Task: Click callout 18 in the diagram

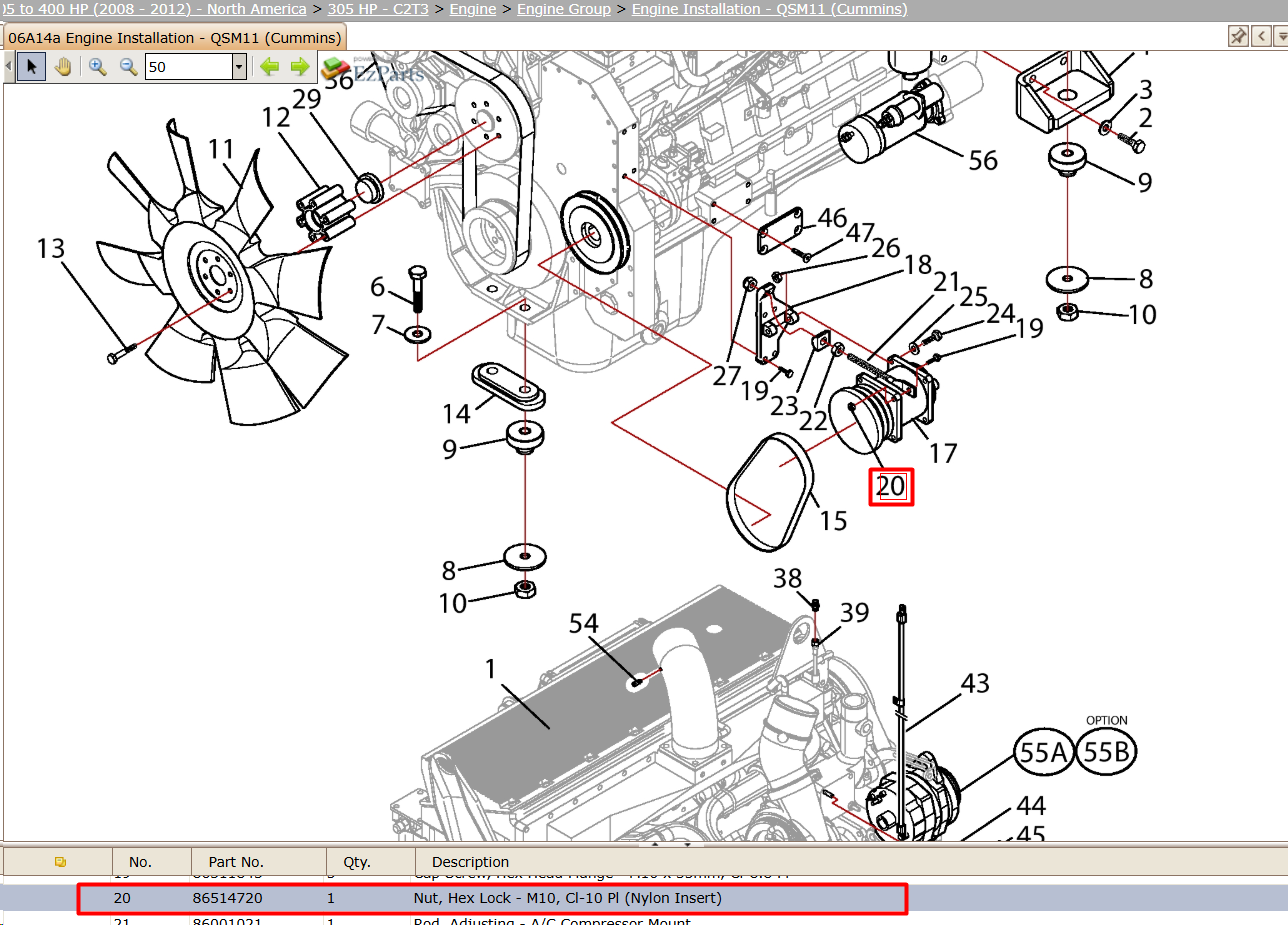Action: (x=918, y=264)
